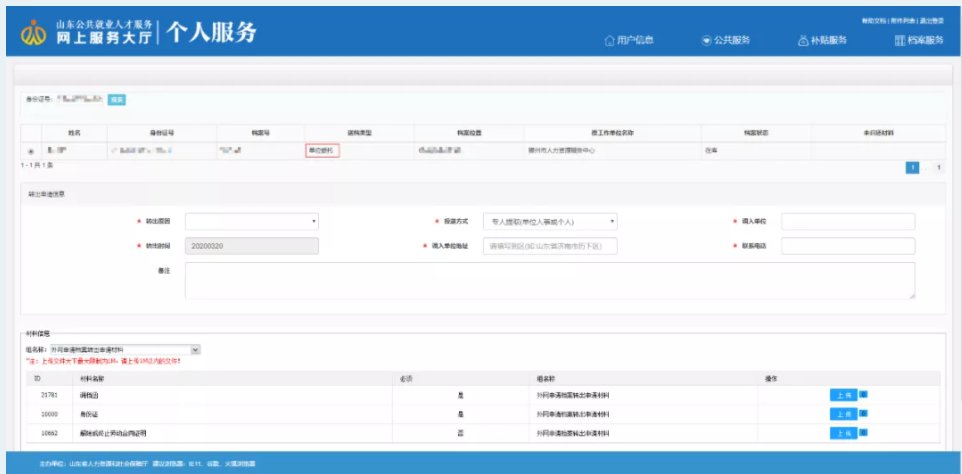This screenshot has width=962, height=474.
Task: Click the blue search button beside 身份证号
Action: (117, 99)
